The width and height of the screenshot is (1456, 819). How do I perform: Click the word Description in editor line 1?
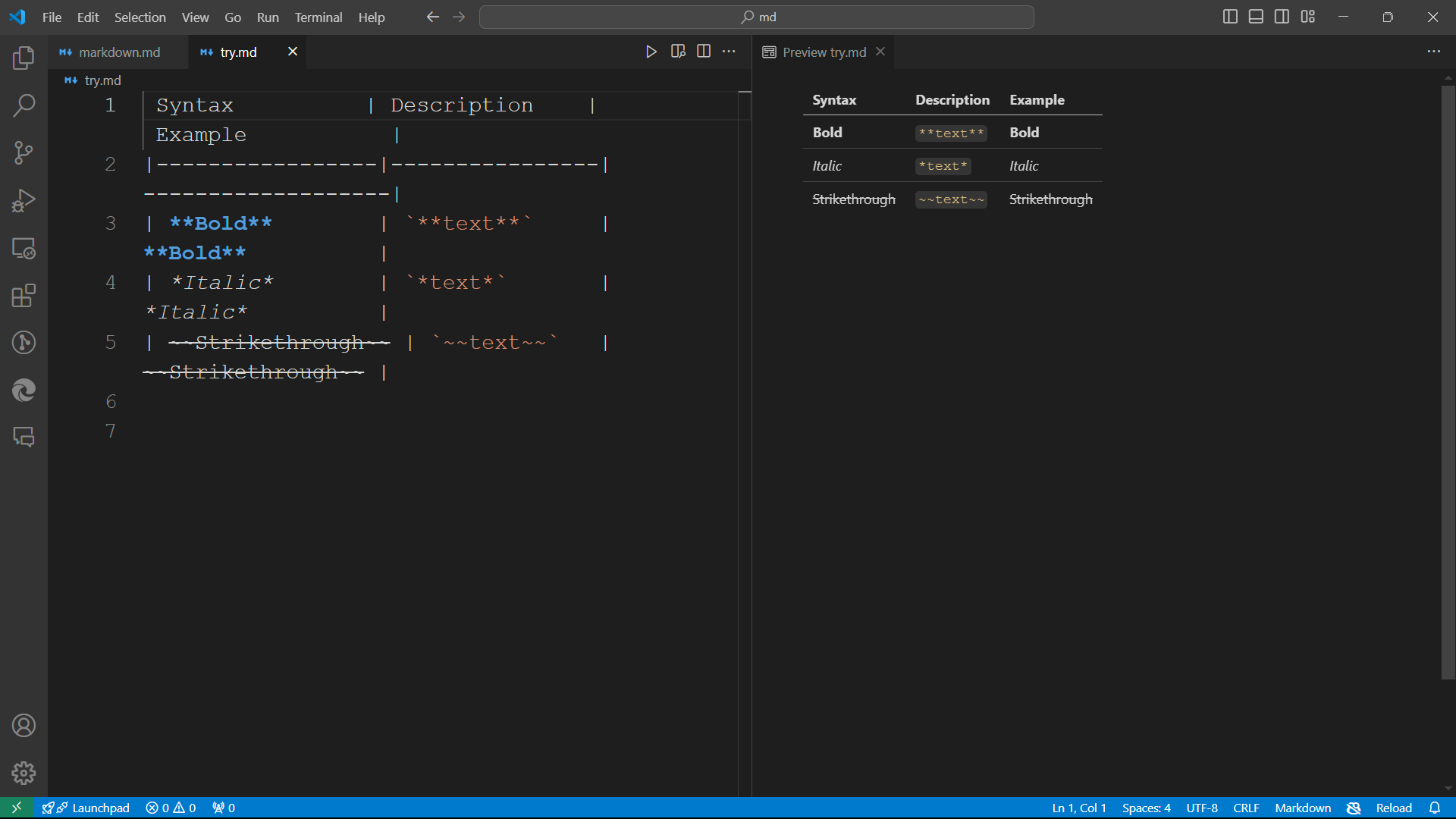pyautogui.click(x=462, y=105)
